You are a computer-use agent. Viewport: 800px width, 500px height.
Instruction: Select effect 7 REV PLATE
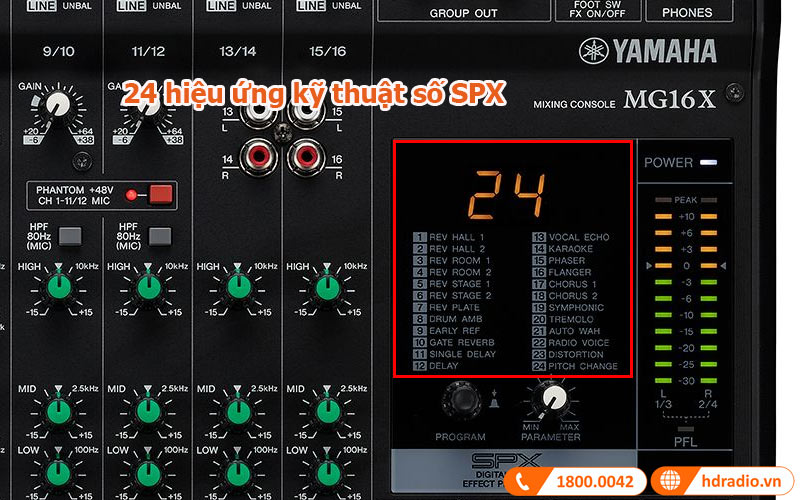[446, 308]
